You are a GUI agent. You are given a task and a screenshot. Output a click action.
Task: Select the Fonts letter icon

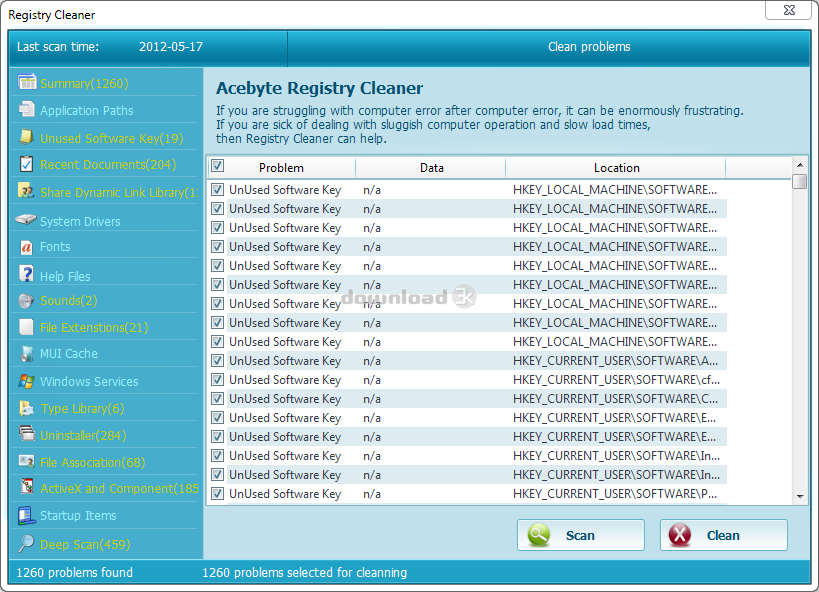pos(26,247)
